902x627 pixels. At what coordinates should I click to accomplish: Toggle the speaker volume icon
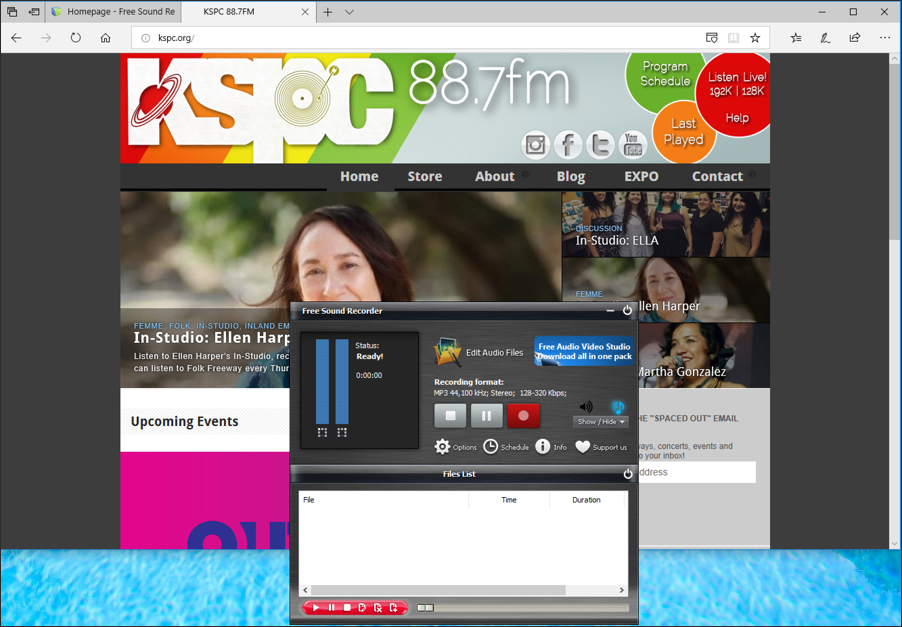click(586, 406)
